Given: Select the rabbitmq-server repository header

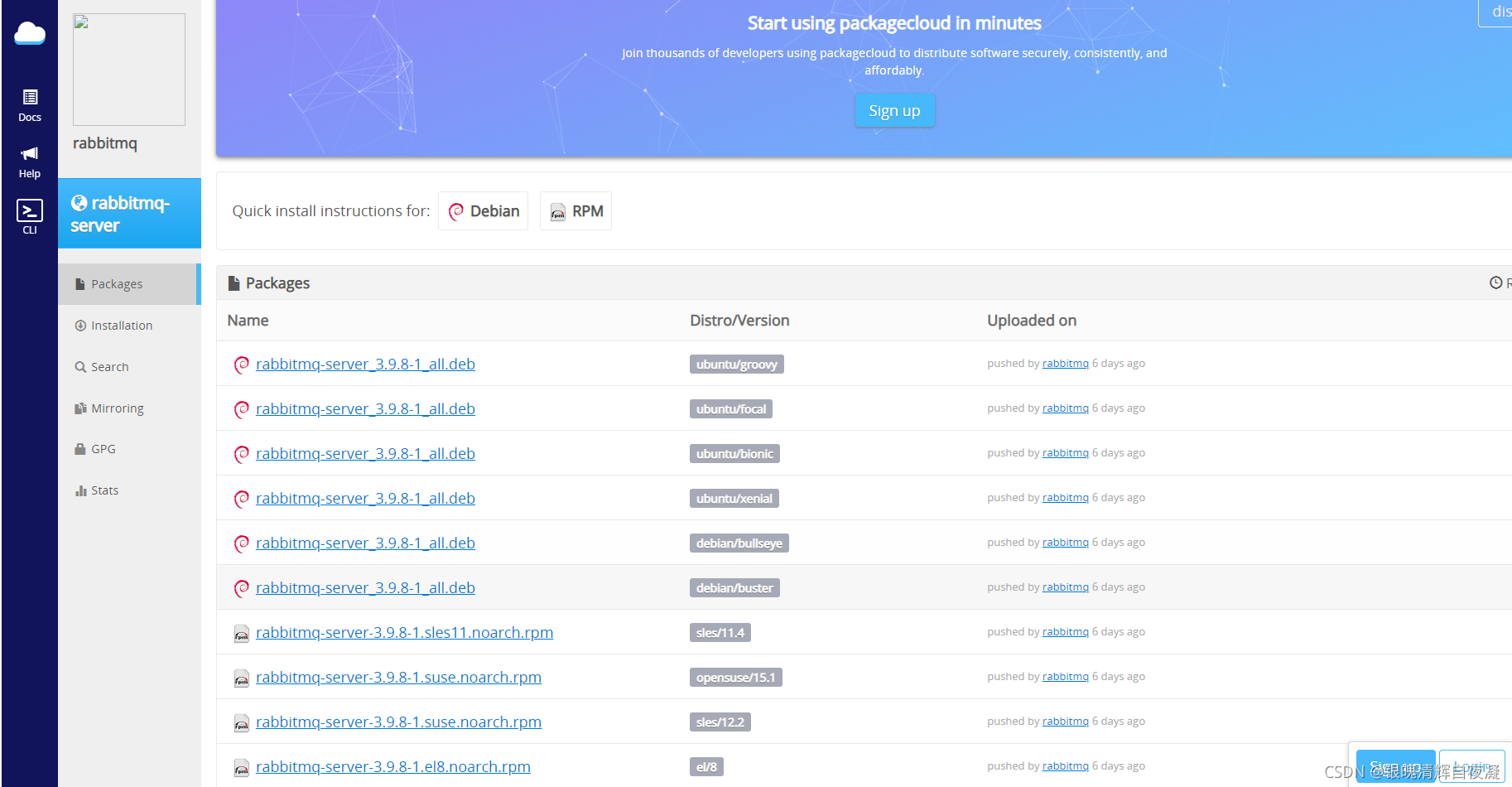Looking at the screenshot, I should click(129, 214).
